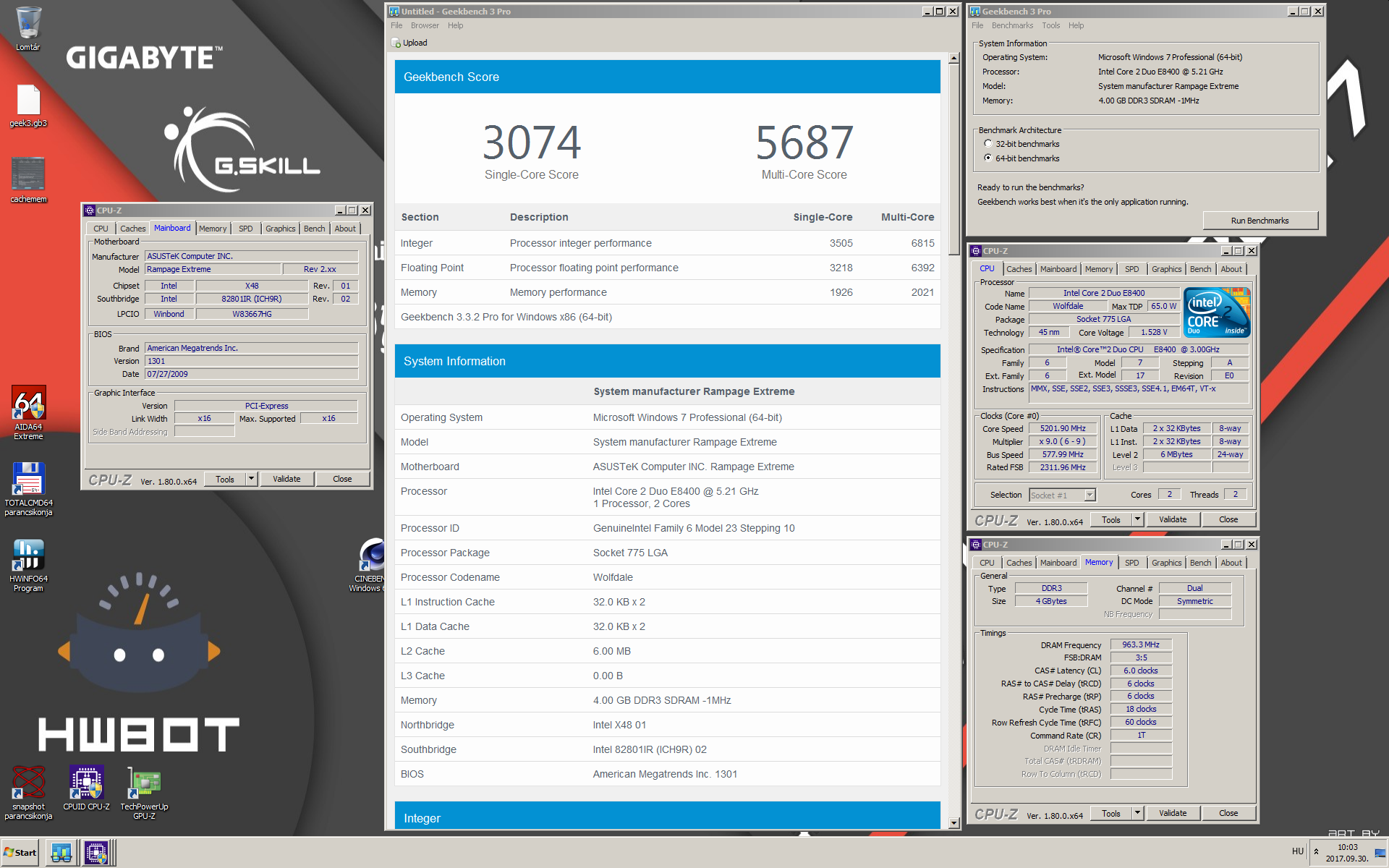Click Validate in Mainboard CPU-Z window
The width and height of the screenshot is (1389, 868).
[286, 479]
